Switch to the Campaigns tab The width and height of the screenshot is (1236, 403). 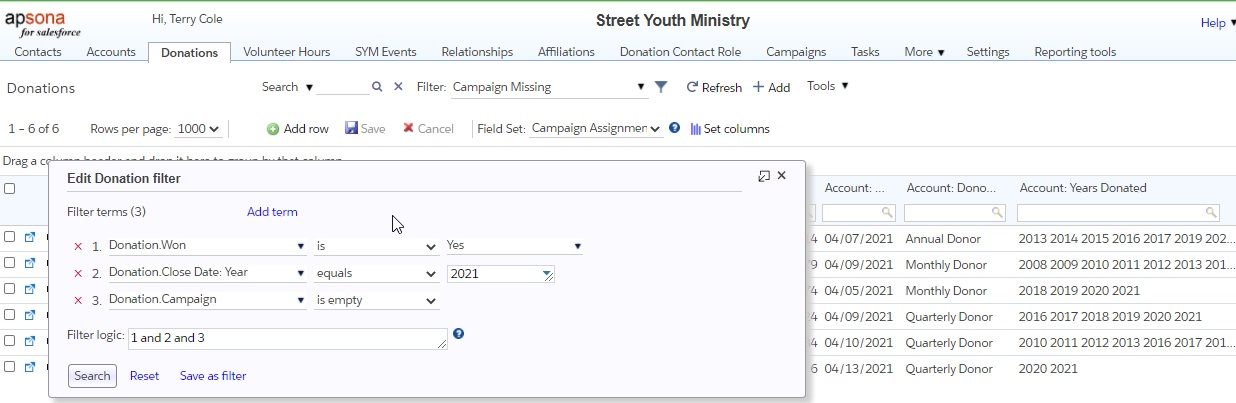coord(795,52)
